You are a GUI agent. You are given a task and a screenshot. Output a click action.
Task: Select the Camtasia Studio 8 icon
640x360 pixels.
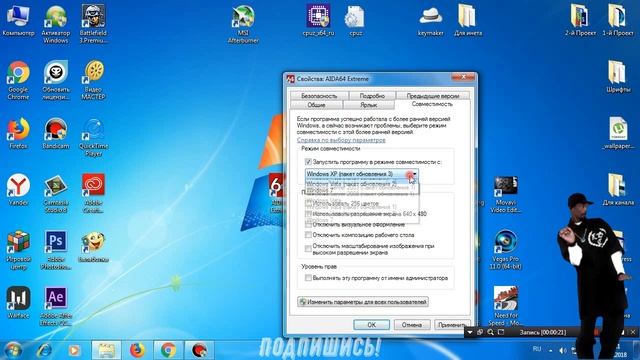[x=56, y=194]
